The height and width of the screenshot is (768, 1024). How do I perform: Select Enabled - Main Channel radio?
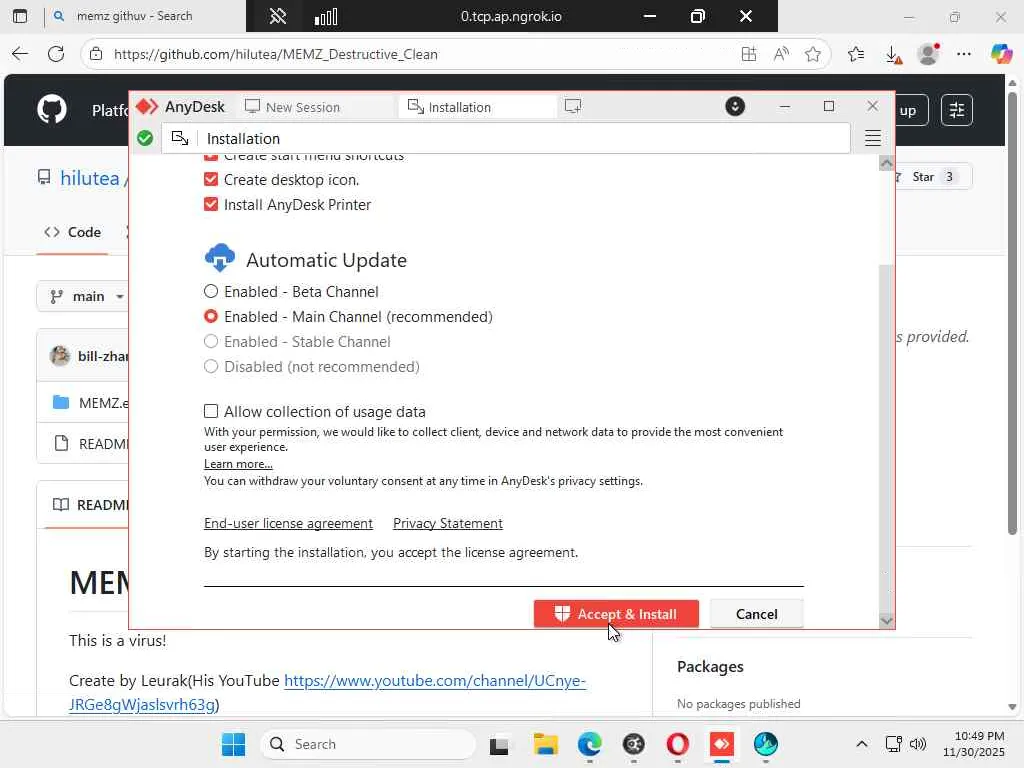pyautogui.click(x=211, y=317)
